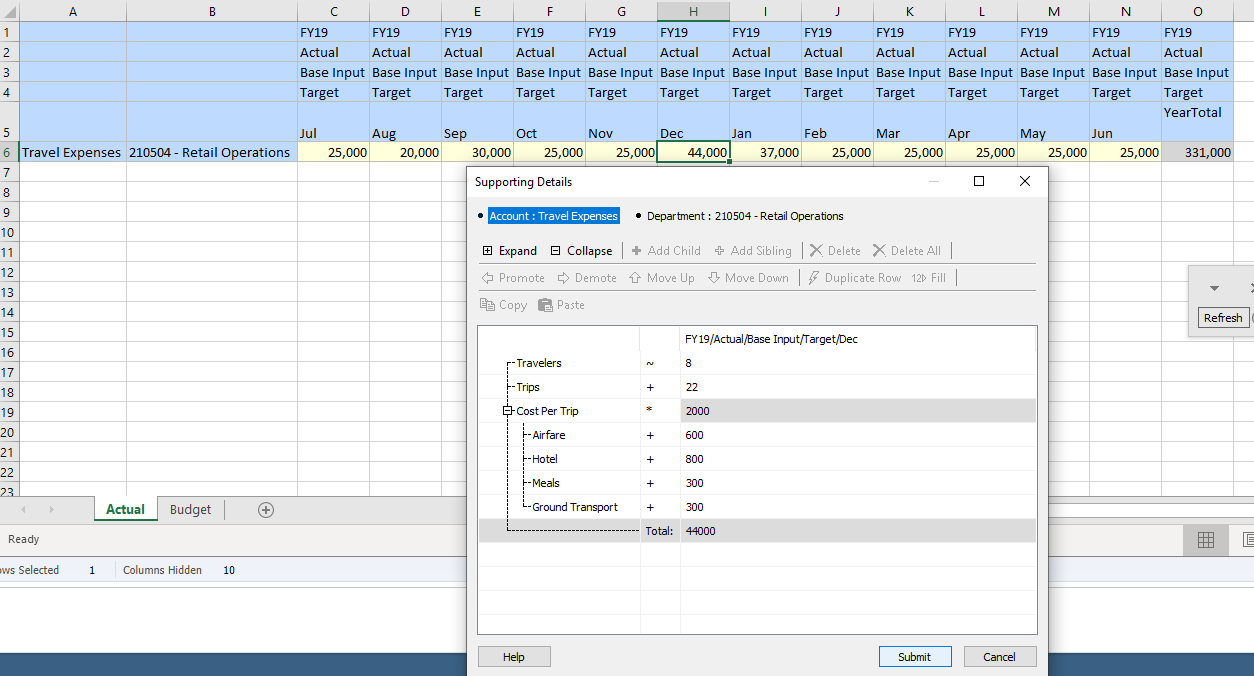This screenshot has width=1254, height=676.
Task: Select column C header
Action: [x=333, y=11]
